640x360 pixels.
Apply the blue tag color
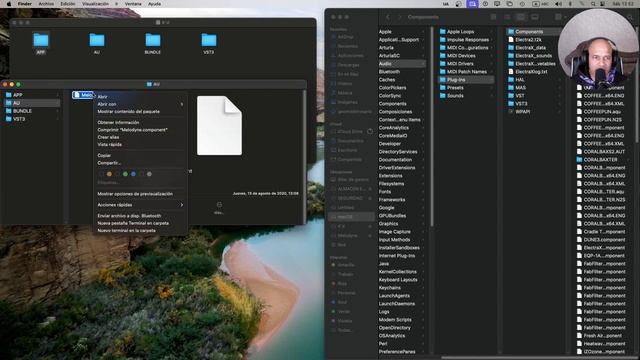(133, 174)
